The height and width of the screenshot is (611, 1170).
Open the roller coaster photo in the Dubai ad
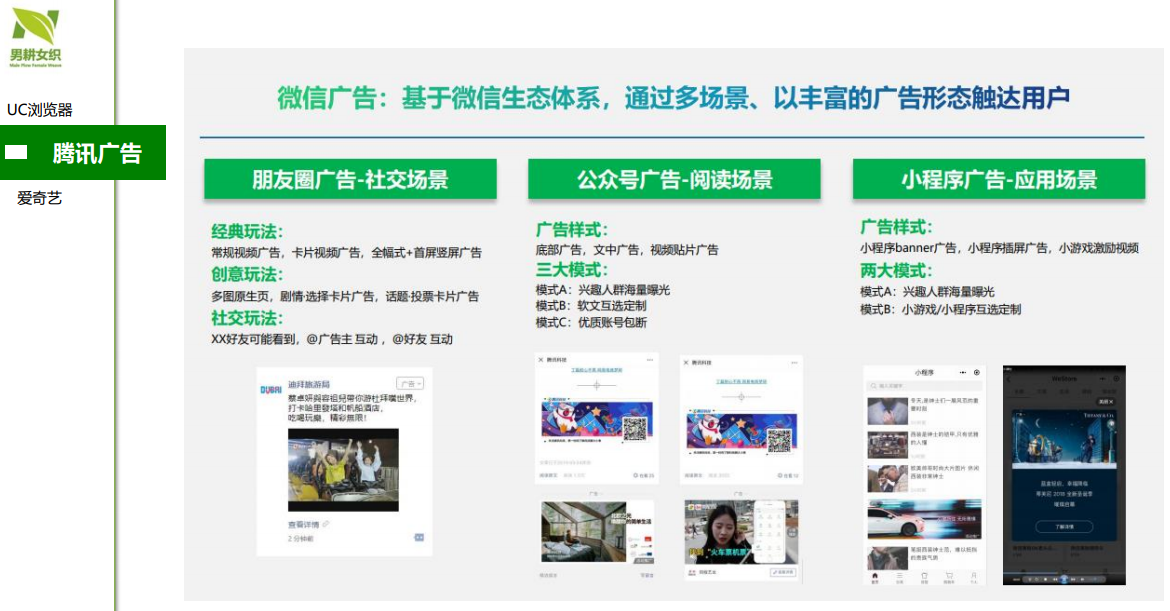(343, 470)
